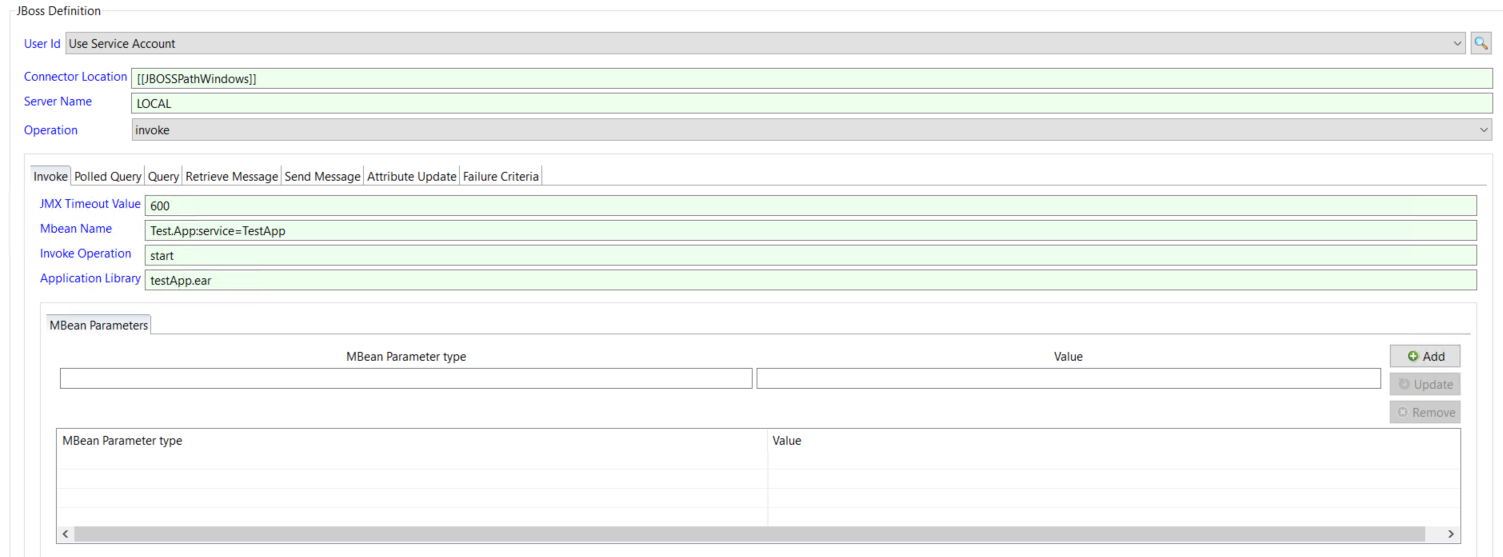Click the Value table column header
The image size is (1503, 557).
[1114, 440]
